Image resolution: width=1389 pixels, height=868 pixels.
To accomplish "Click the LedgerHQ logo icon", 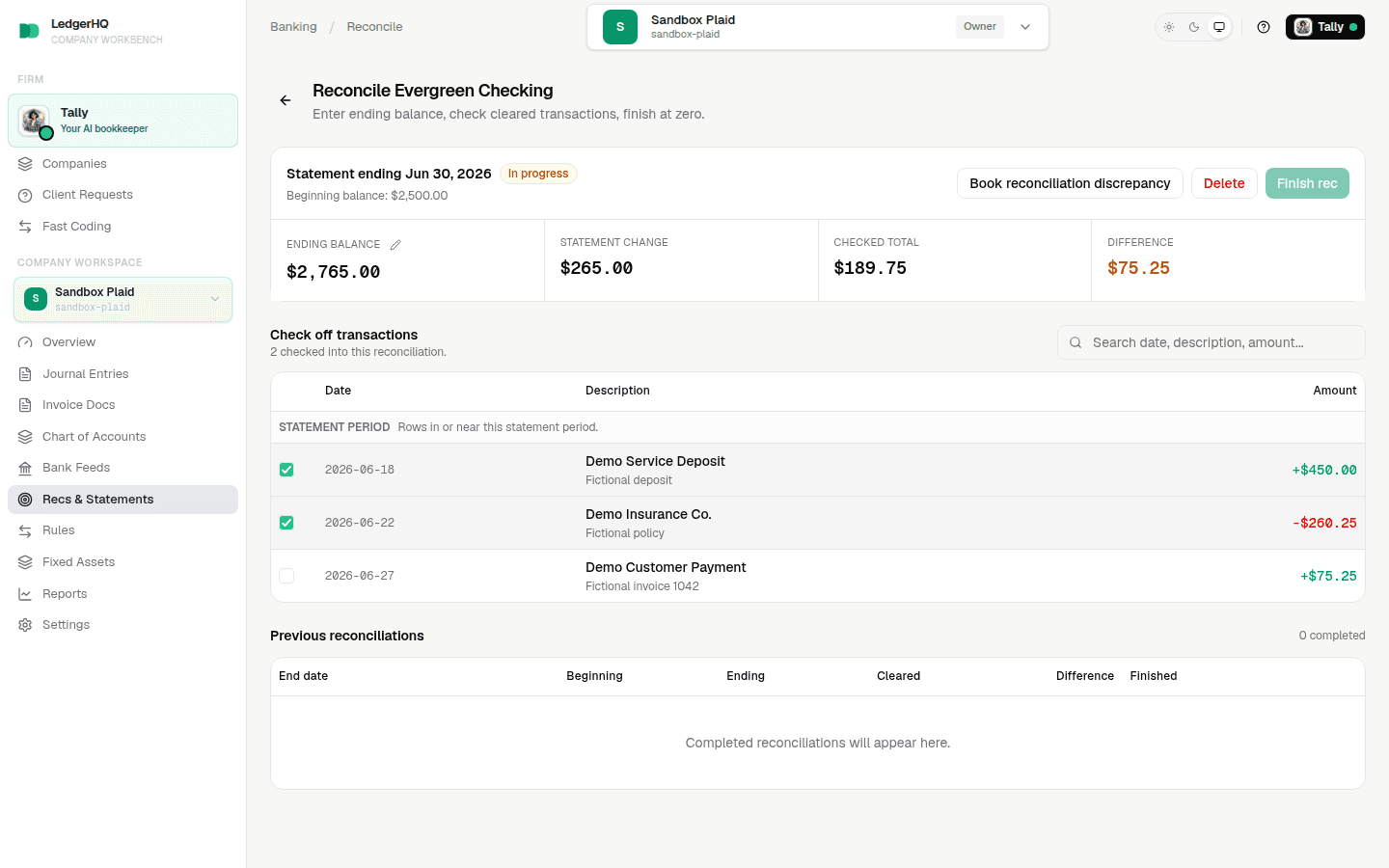I will (30, 31).
